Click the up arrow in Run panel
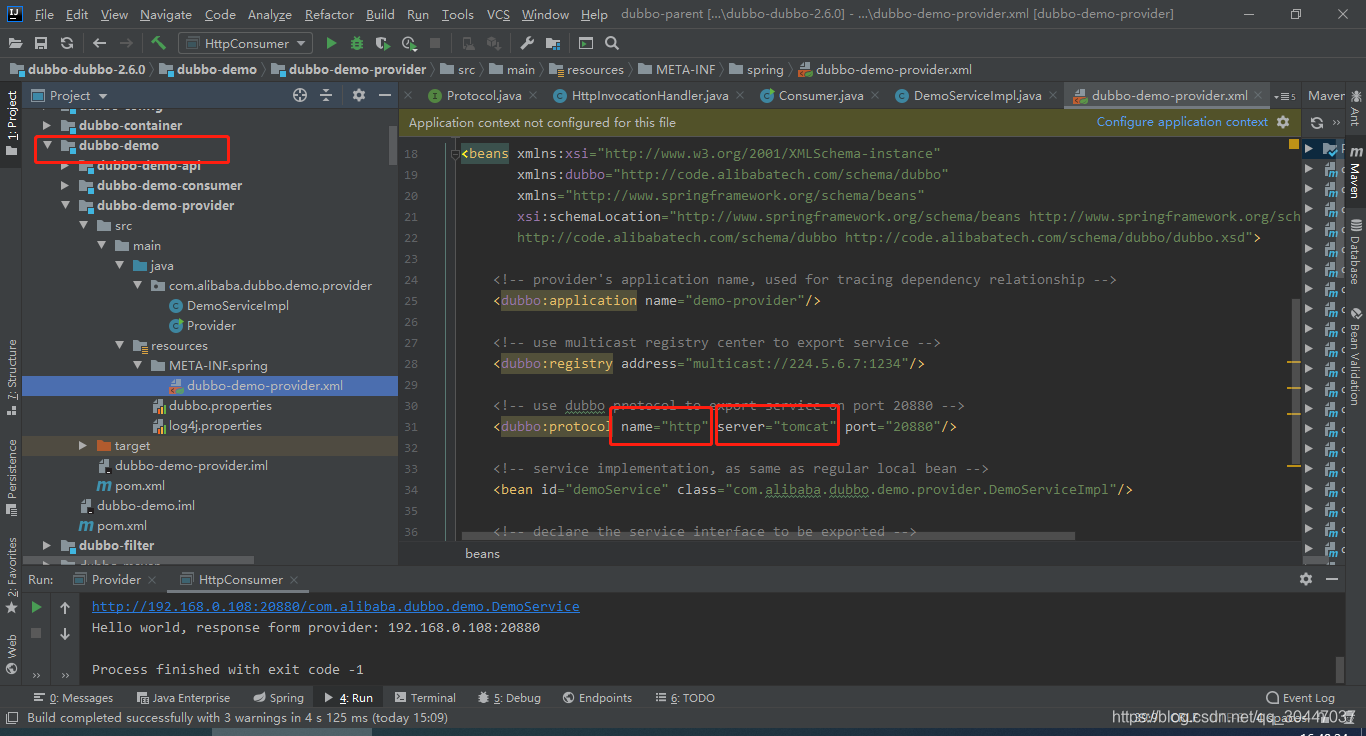 (x=65, y=607)
